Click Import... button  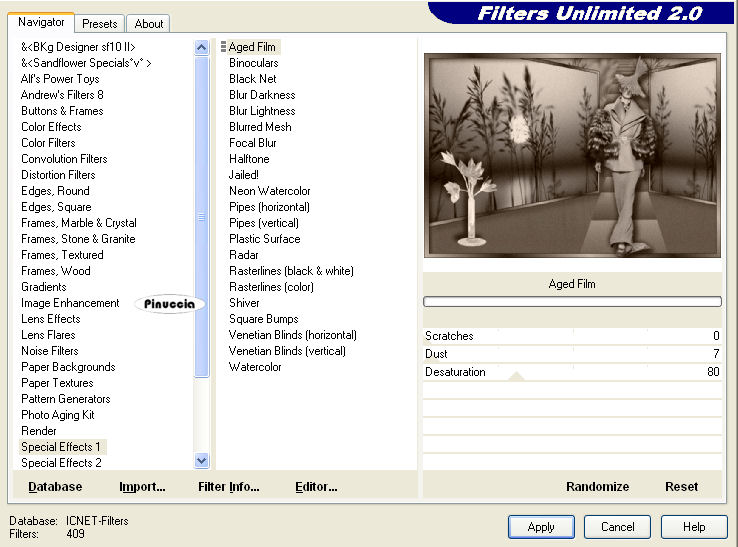pos(142,486)
